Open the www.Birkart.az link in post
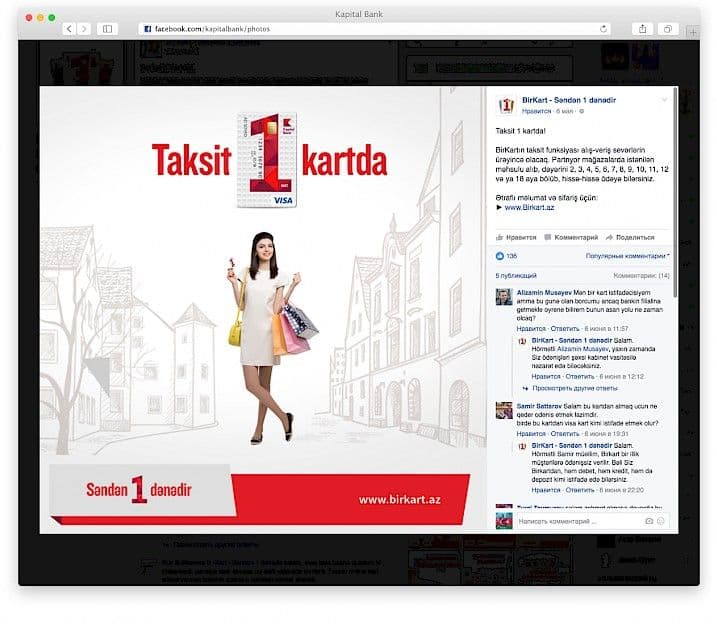717x624 pixels. [x=529, y=208]
